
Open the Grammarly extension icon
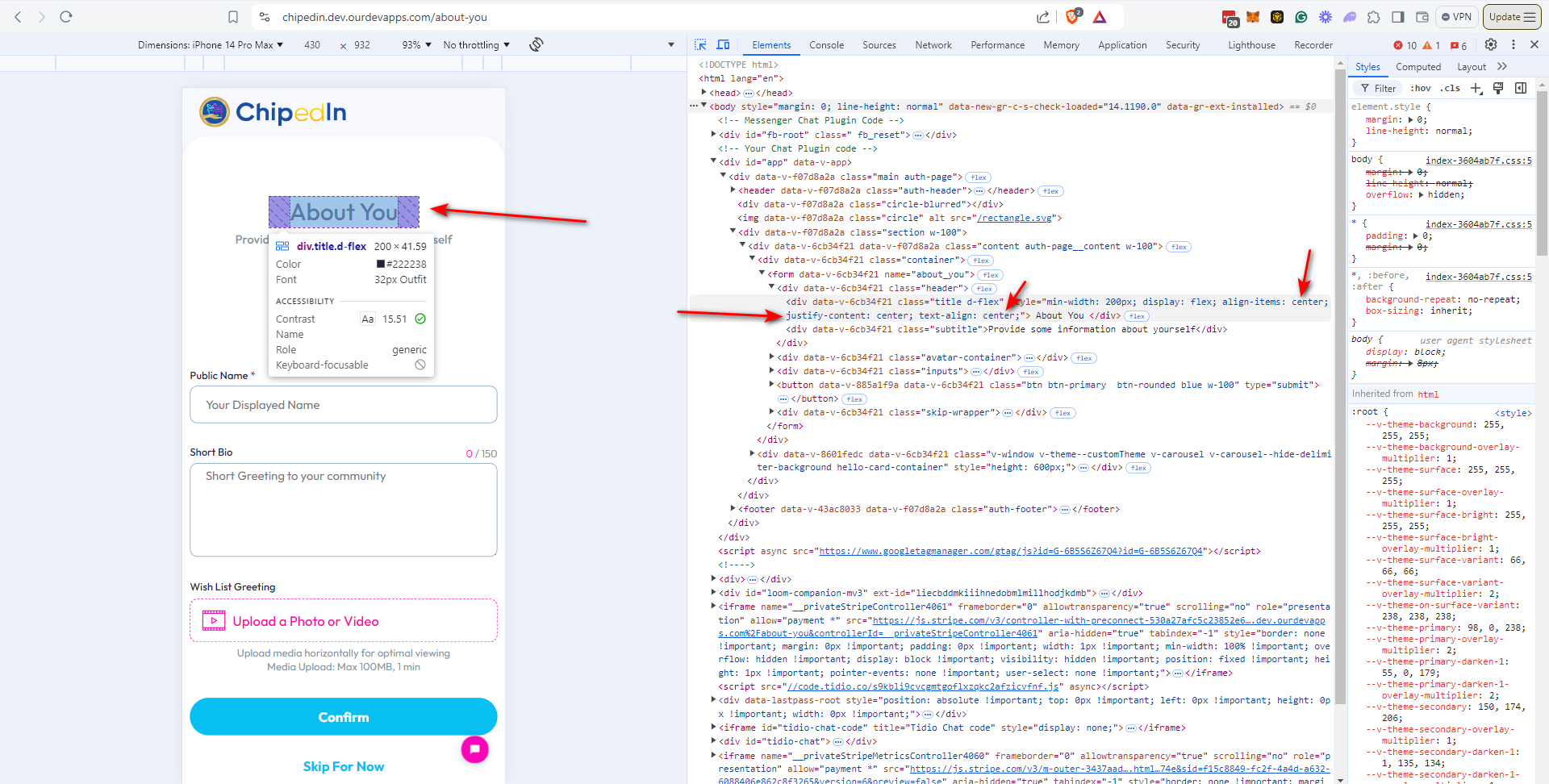pyautogui.click(x=1301, y=17)
